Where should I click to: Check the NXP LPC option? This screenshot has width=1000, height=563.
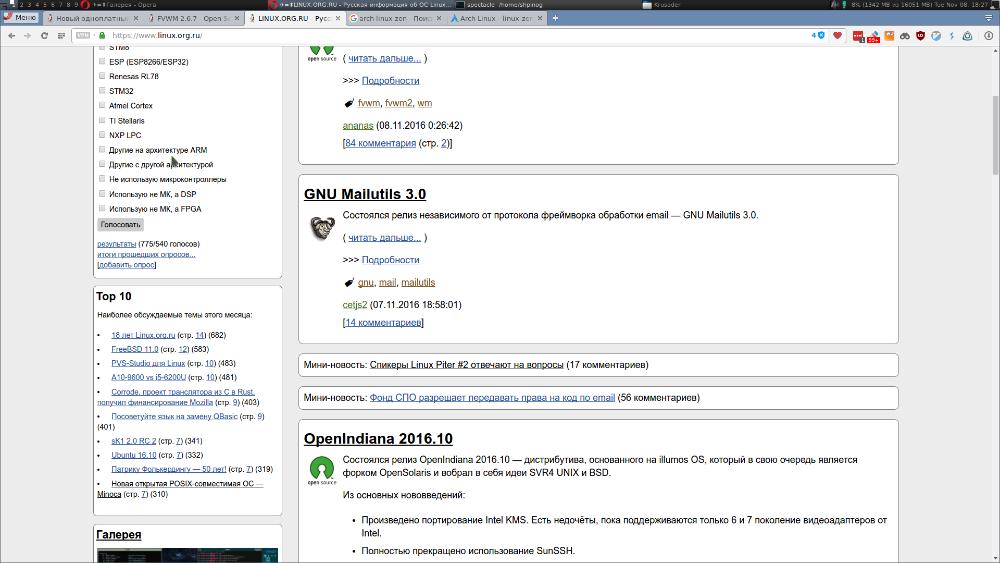pyautogui.click(x=102, y=135)
